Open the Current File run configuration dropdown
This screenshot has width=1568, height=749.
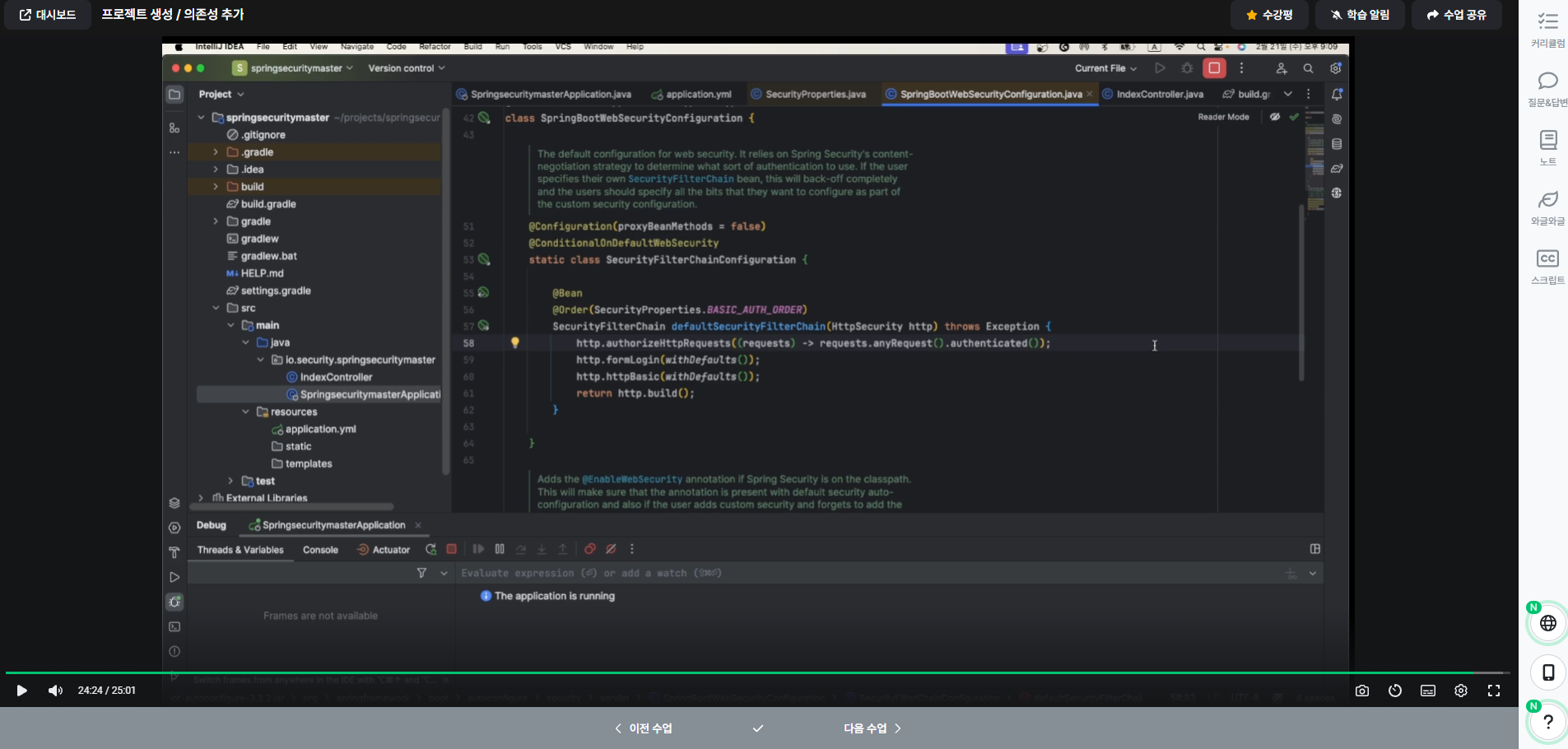(1106, 68)
